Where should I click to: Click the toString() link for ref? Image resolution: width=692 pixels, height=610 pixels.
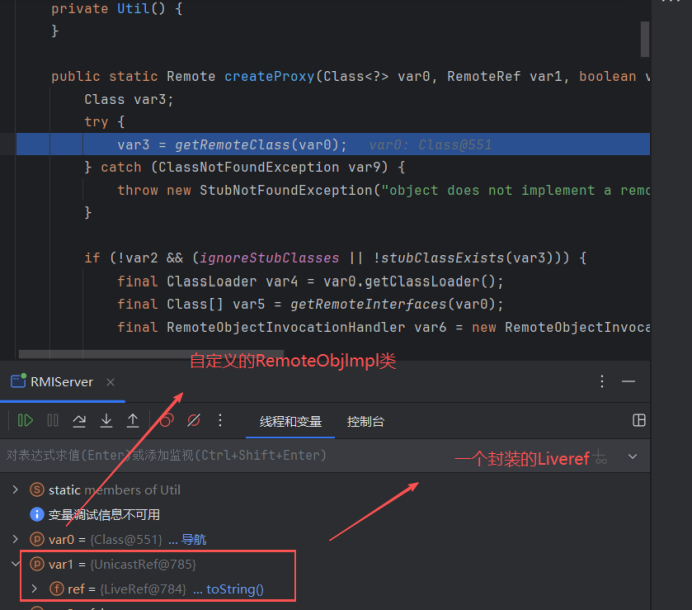pos(235,589)
